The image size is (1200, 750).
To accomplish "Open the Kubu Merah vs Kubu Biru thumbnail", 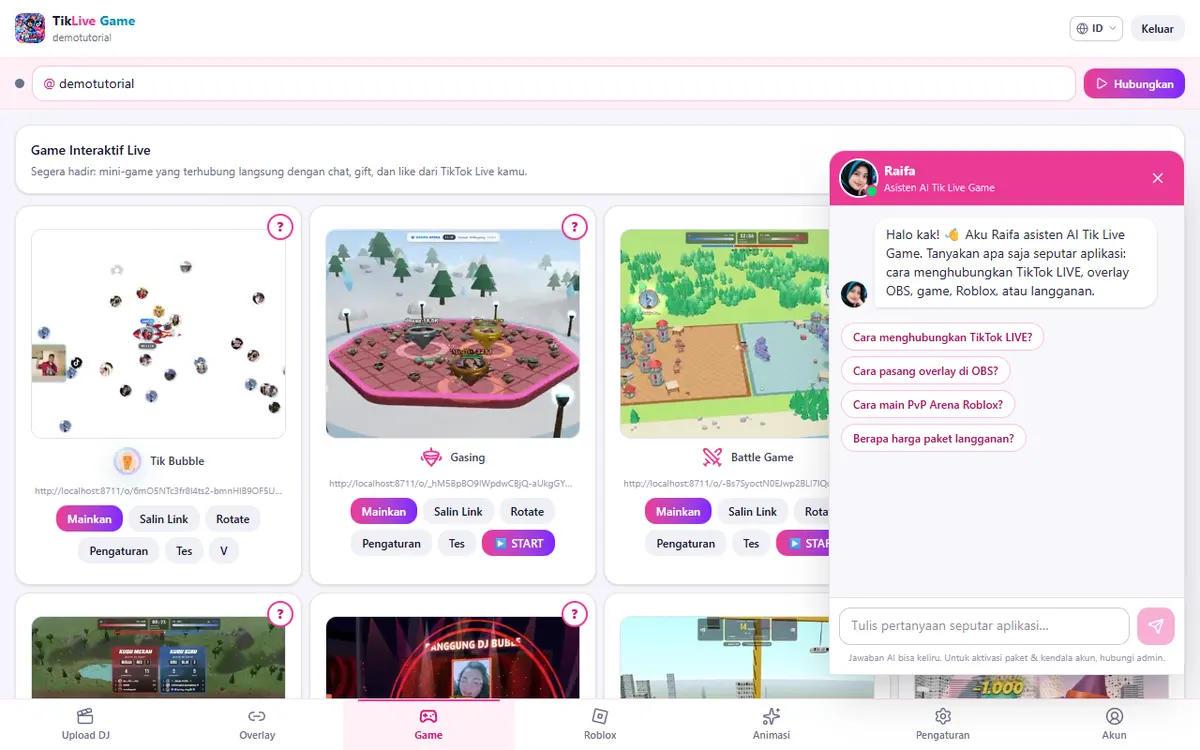I will (x=158, y=657).
